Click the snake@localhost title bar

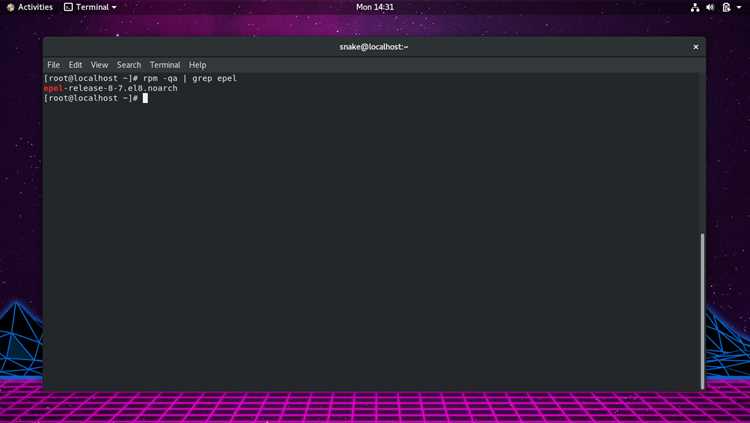click(374, 47)
